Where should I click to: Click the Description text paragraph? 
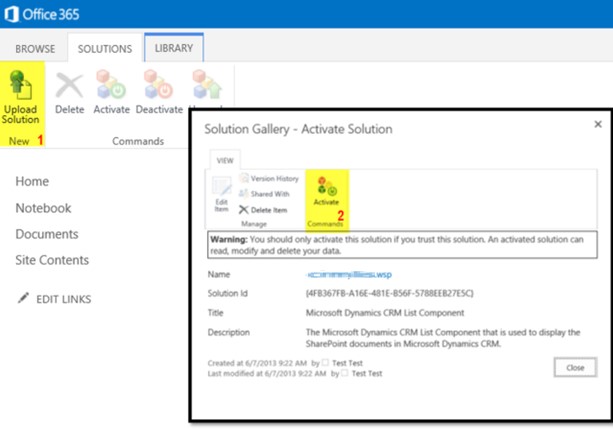click(443, 338)
